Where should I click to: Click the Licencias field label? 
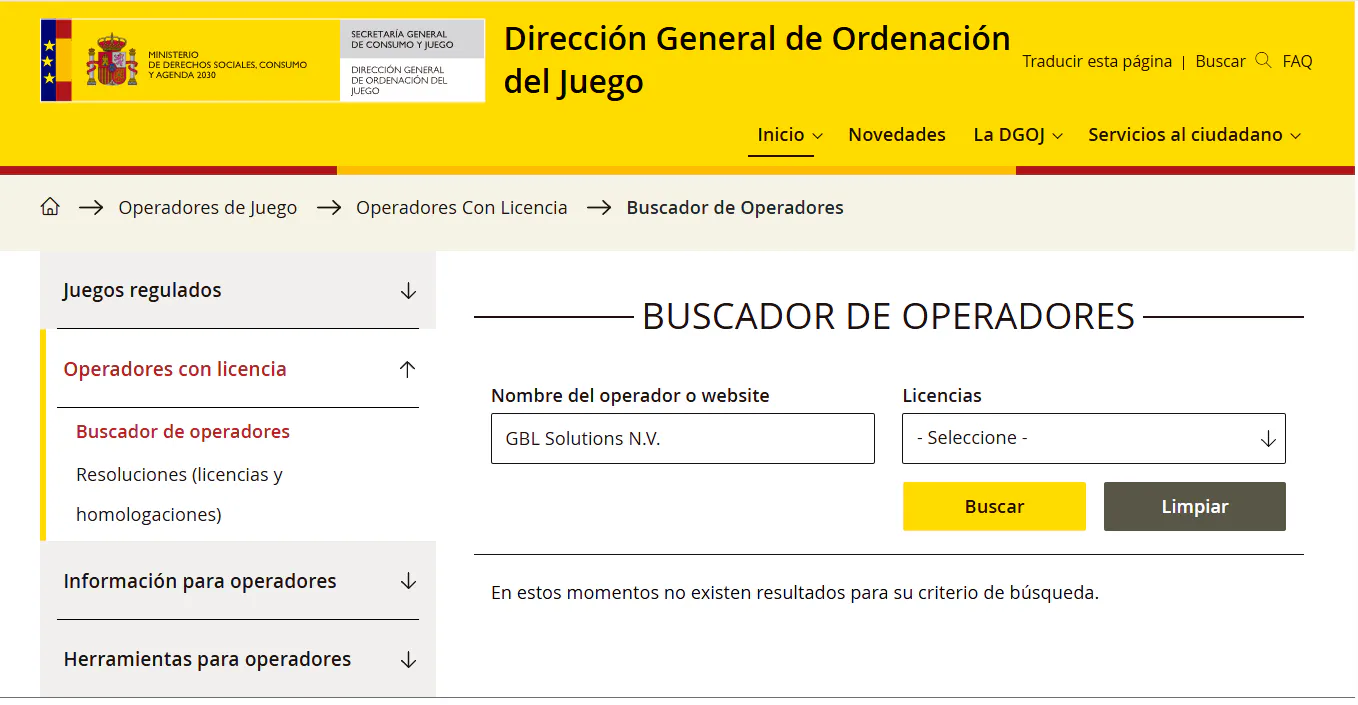(942, 395)
